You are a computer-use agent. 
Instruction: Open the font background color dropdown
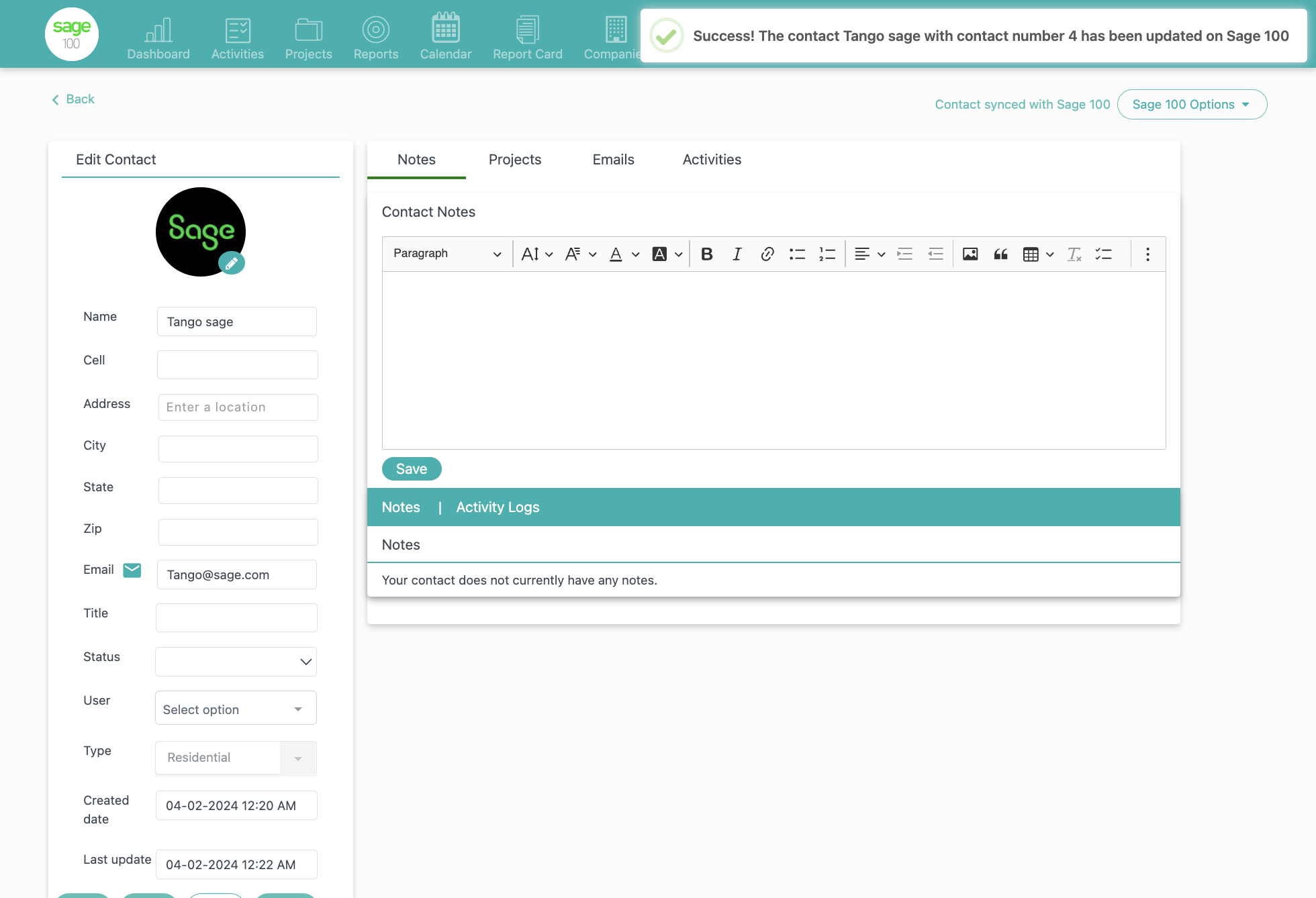(x=667, y=254)
